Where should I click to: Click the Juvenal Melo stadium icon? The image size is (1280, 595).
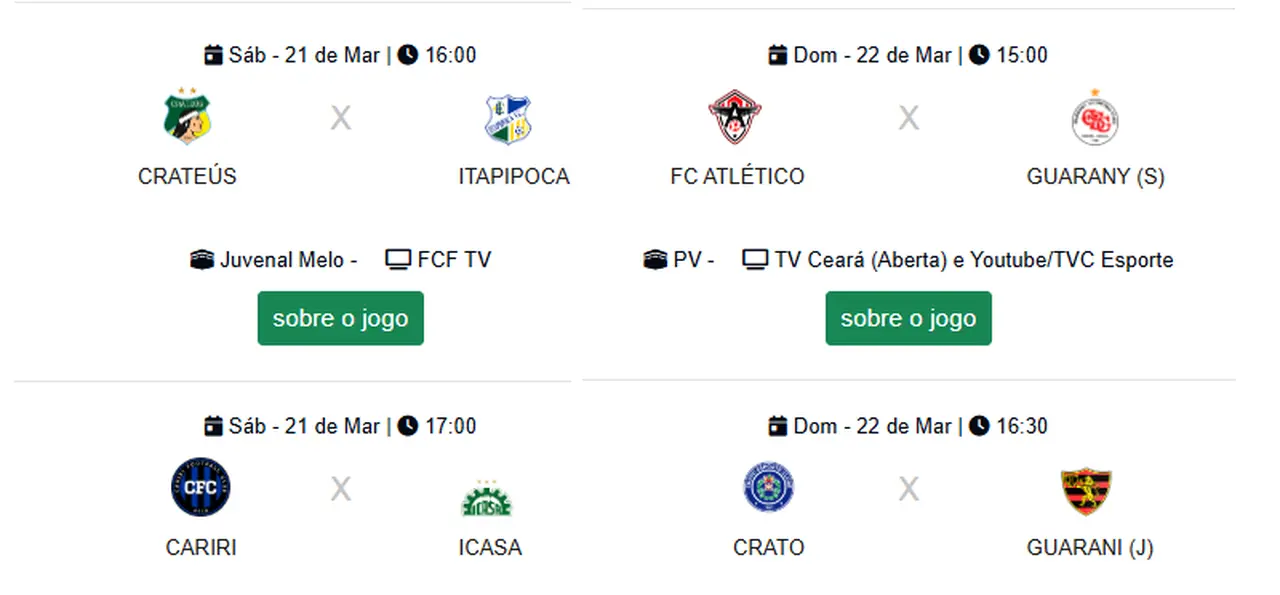(202, 260)
